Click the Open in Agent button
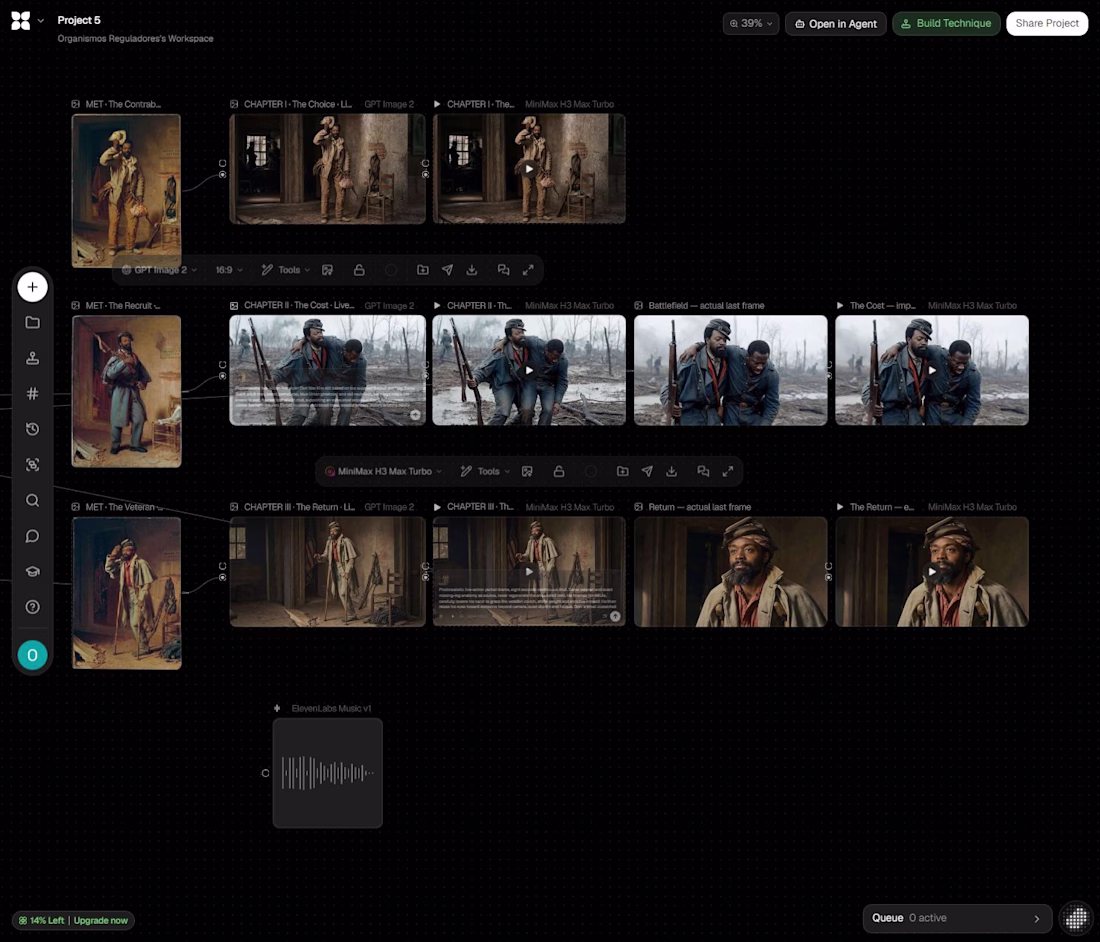Viewport: 1100px width, 942px height. [836, 24]
